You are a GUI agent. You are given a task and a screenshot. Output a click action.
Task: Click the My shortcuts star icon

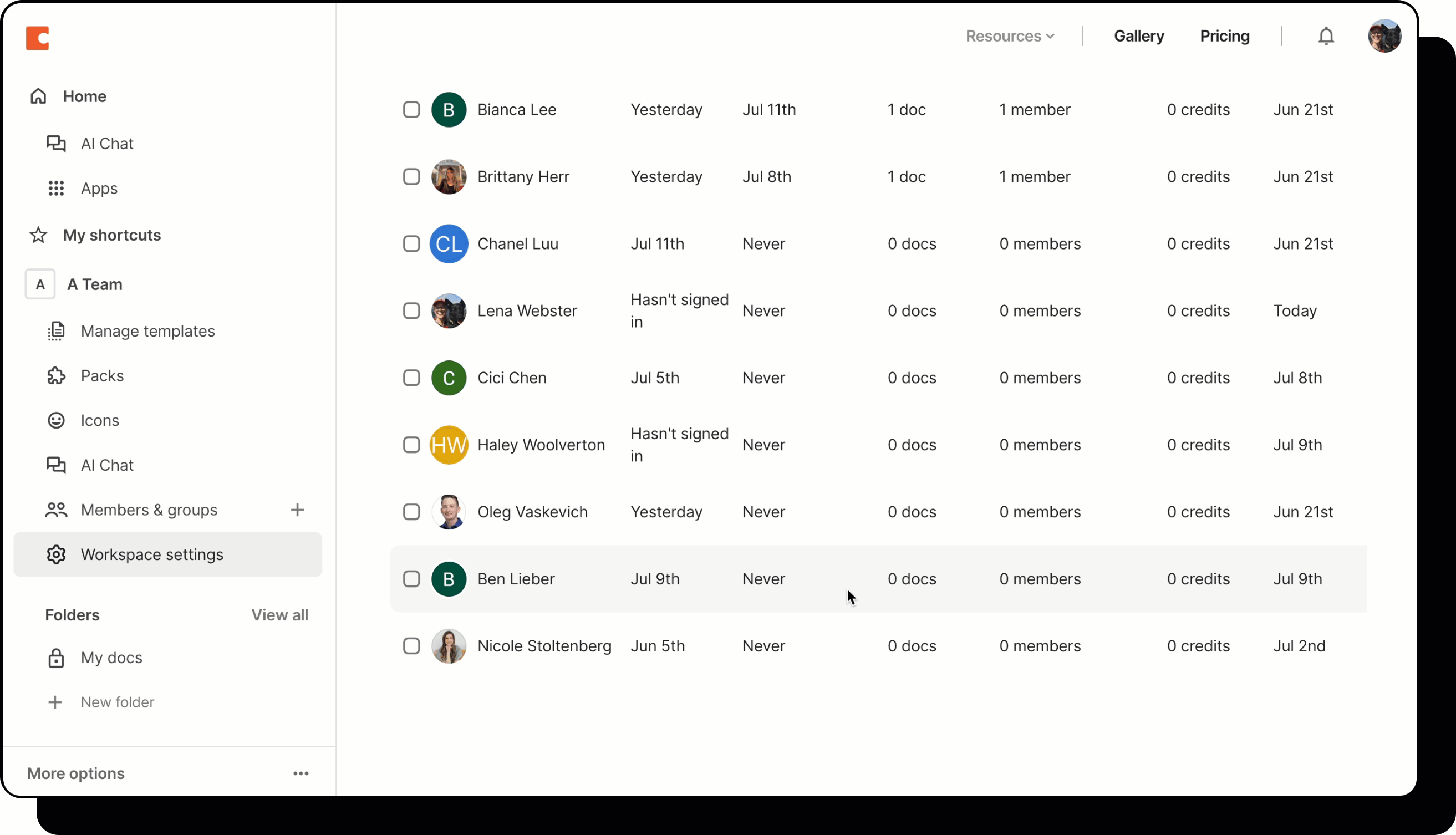click(x=37, y=235)
